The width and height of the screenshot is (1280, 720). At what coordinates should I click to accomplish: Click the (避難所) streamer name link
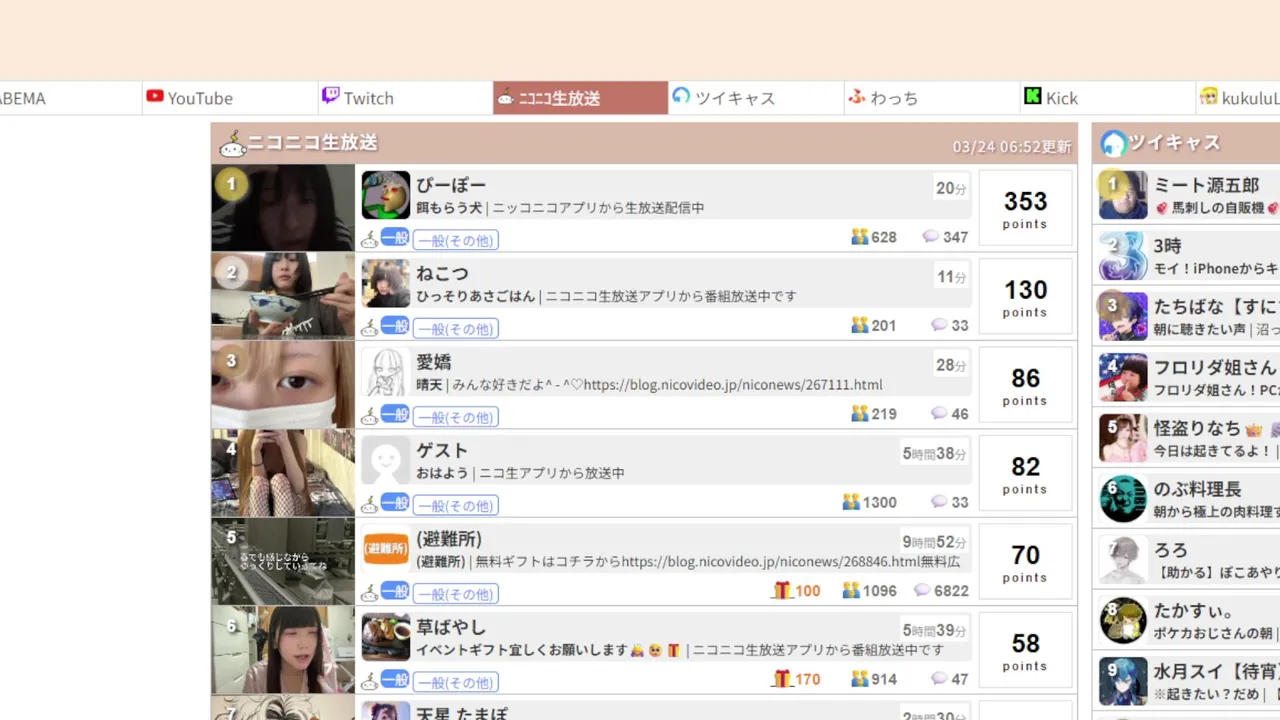(449, 538)
